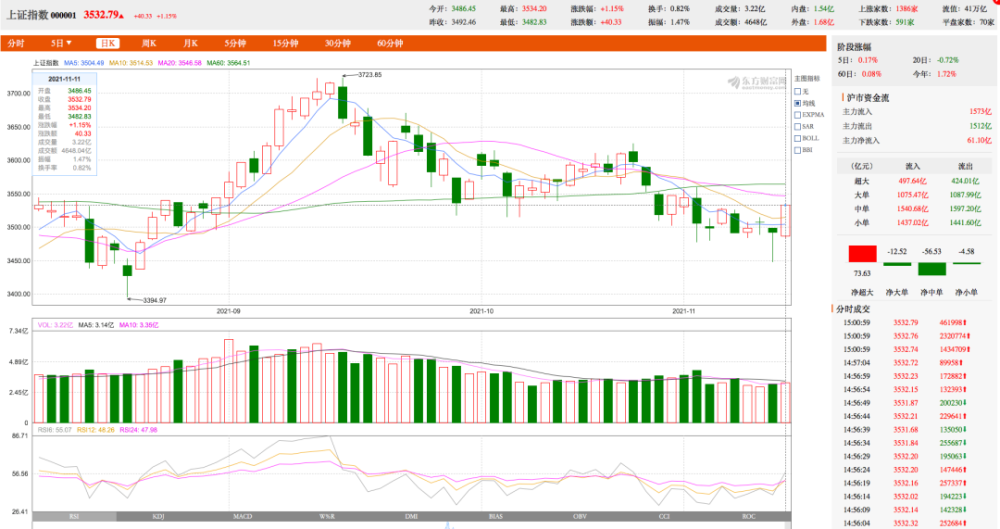Click the red up-arrow beside 3532.79 price
Viewport: 1000px width, 529px height.
[123, 15]
